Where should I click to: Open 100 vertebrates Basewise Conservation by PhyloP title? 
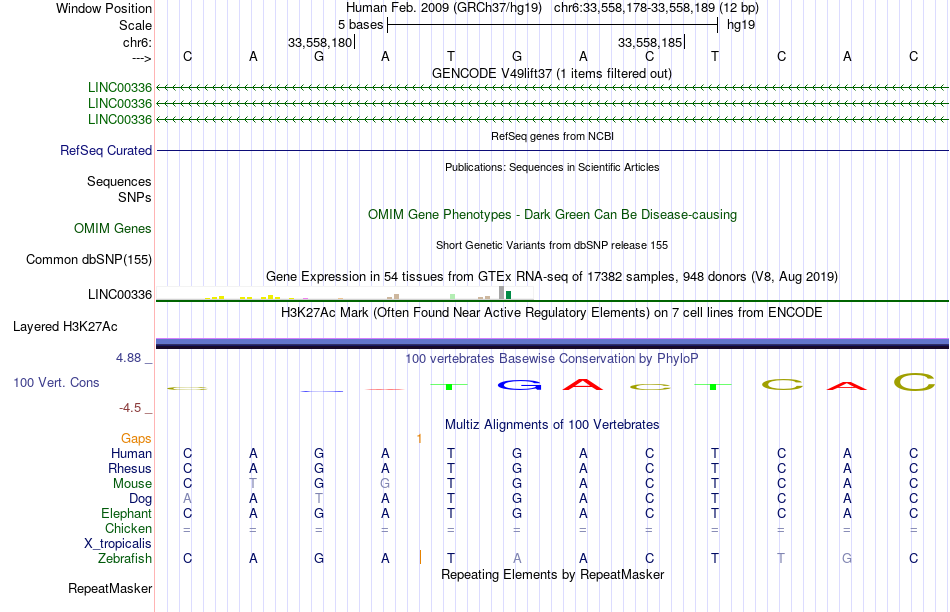click(552, 359)
